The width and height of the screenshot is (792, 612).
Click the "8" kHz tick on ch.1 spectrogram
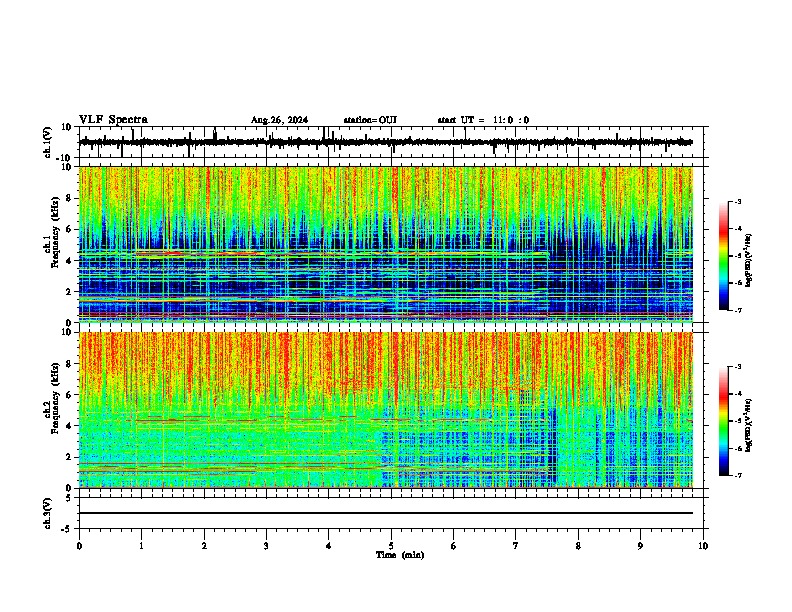point(70,198)
